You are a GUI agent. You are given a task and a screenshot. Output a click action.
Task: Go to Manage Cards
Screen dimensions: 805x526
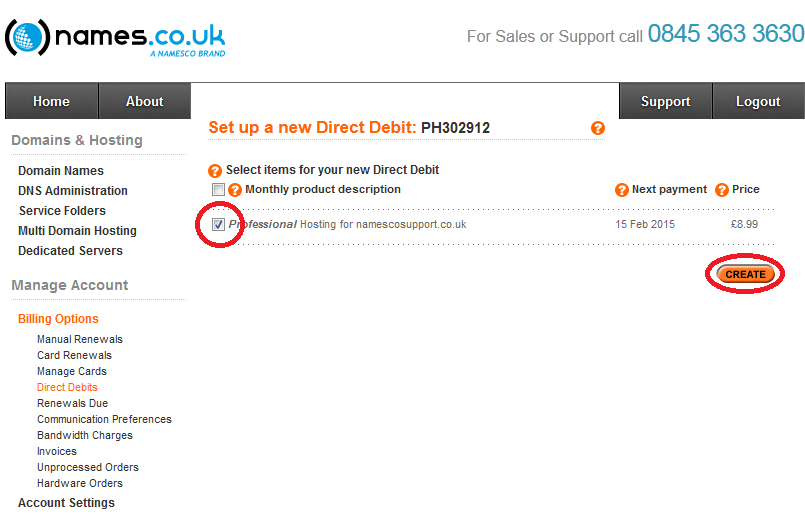pos(72,371)
